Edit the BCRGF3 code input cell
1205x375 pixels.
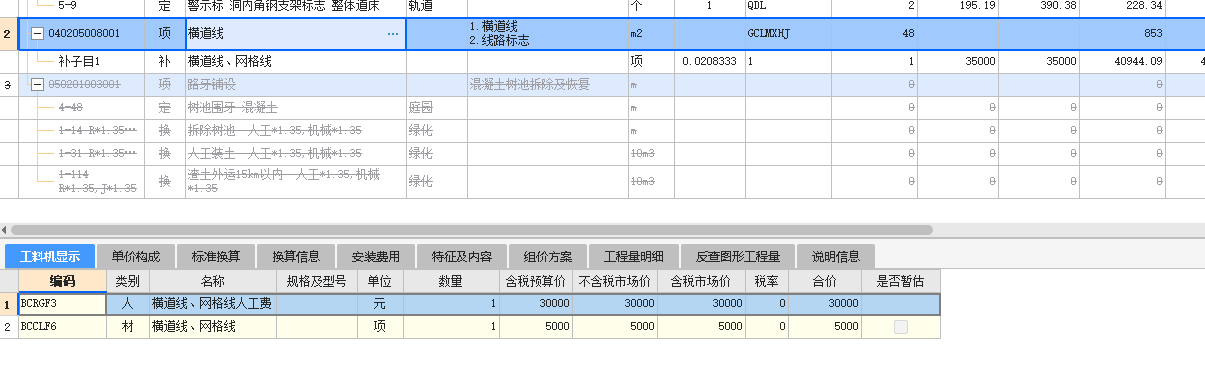62,303
